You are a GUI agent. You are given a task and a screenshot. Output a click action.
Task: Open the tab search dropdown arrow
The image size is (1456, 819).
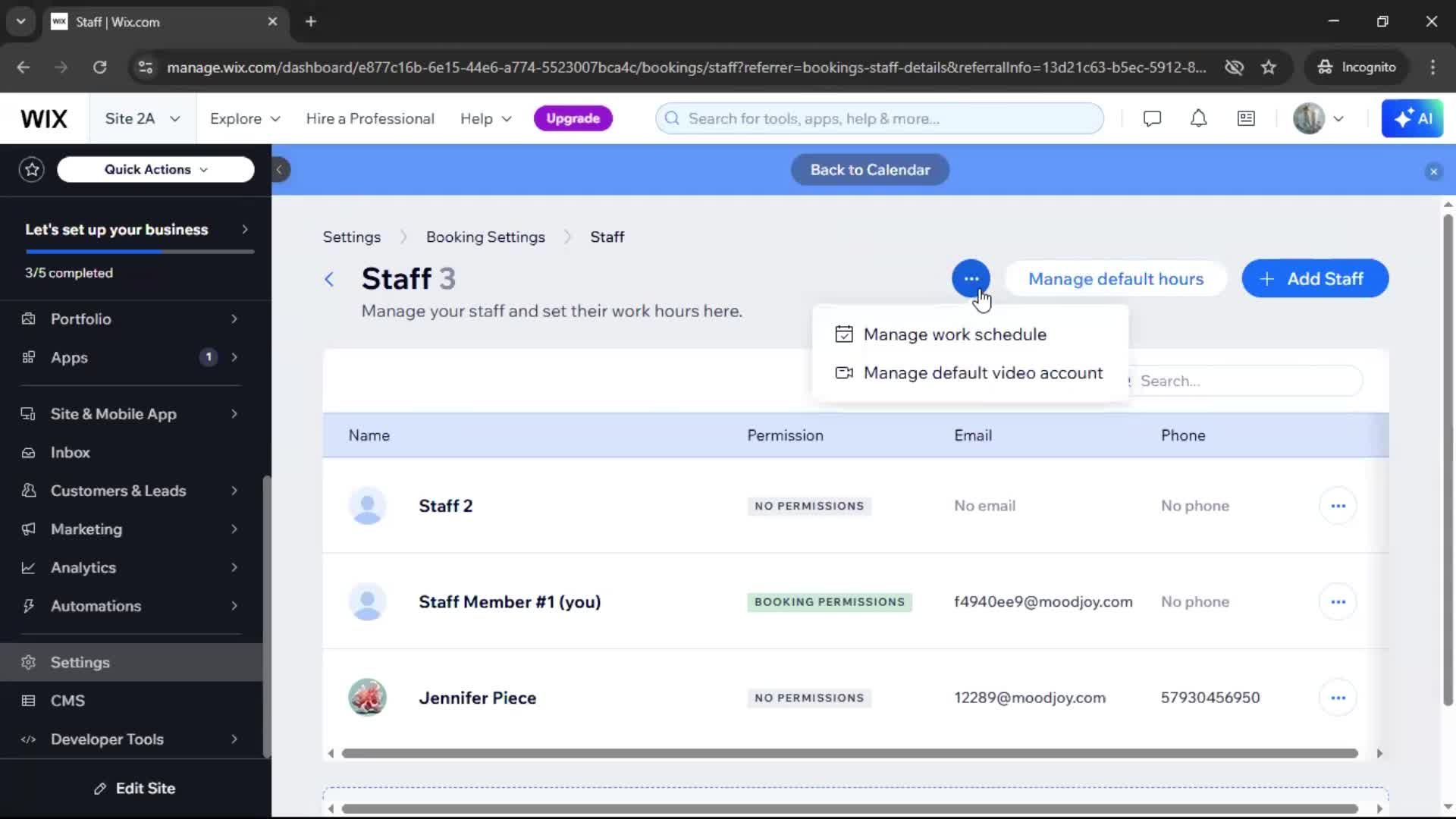tap(20, 21)
